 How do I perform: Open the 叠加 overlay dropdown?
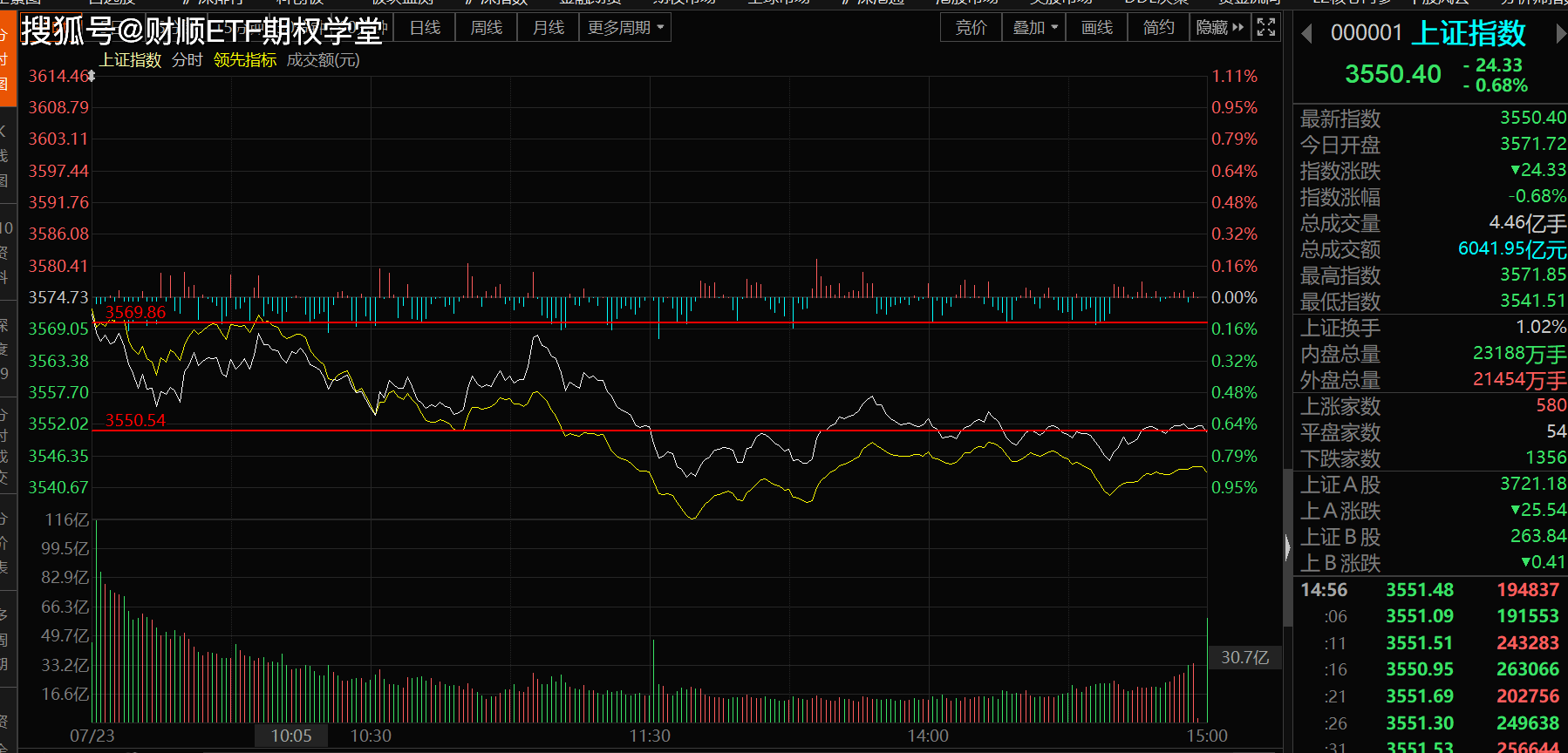(1034, 28)
